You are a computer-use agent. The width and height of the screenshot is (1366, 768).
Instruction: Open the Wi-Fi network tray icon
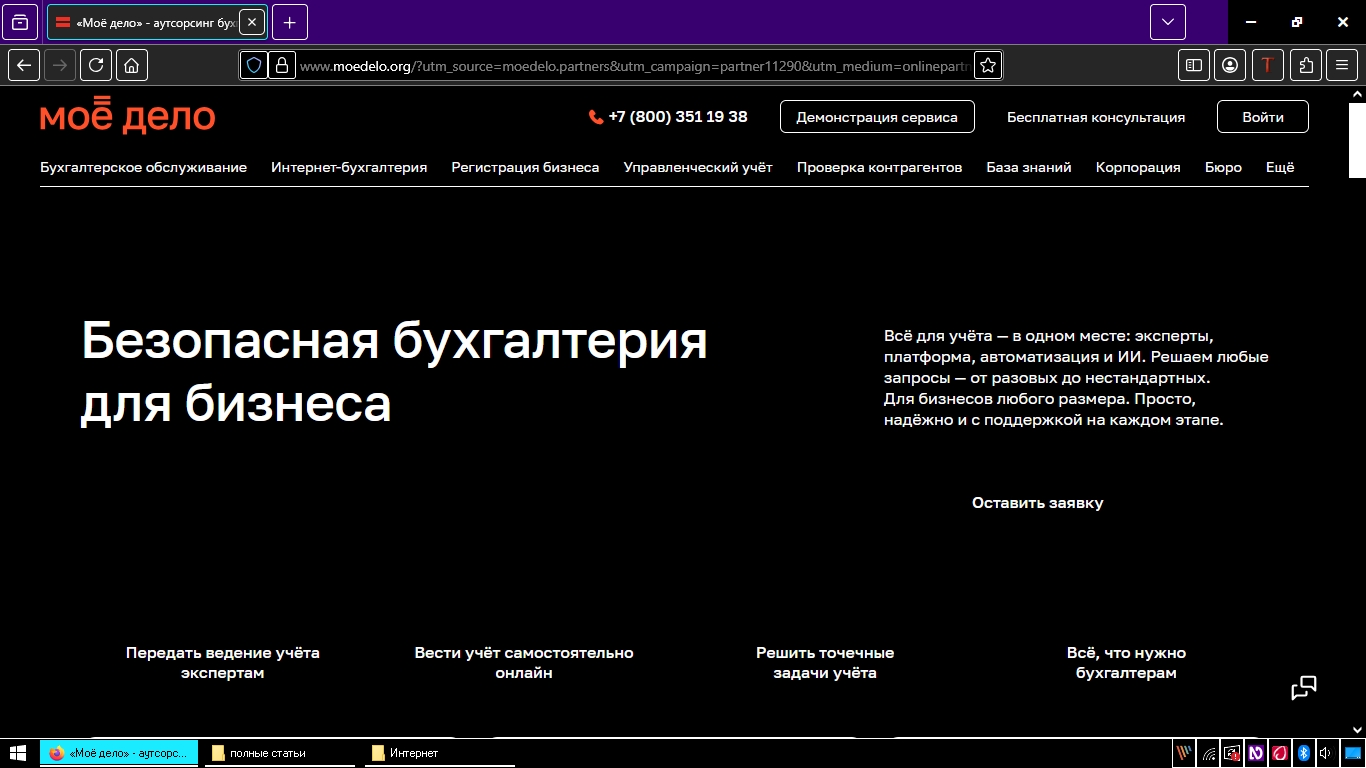[x=1209, y=753]
